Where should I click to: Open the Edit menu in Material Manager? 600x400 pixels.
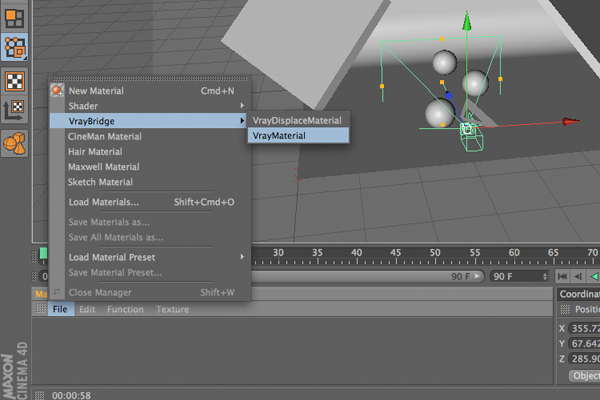[87, 309]
